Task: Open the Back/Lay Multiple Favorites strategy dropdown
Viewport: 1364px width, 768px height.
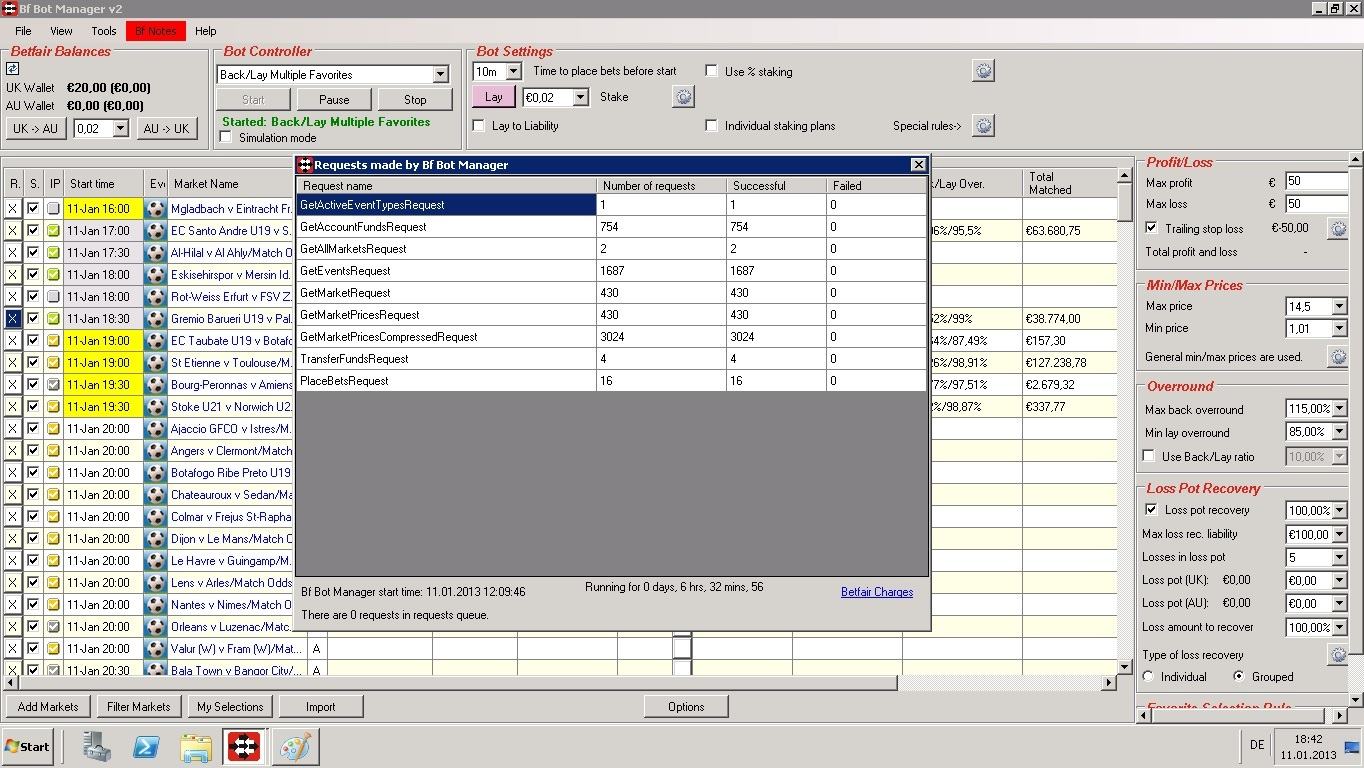Action: point(440,75)
